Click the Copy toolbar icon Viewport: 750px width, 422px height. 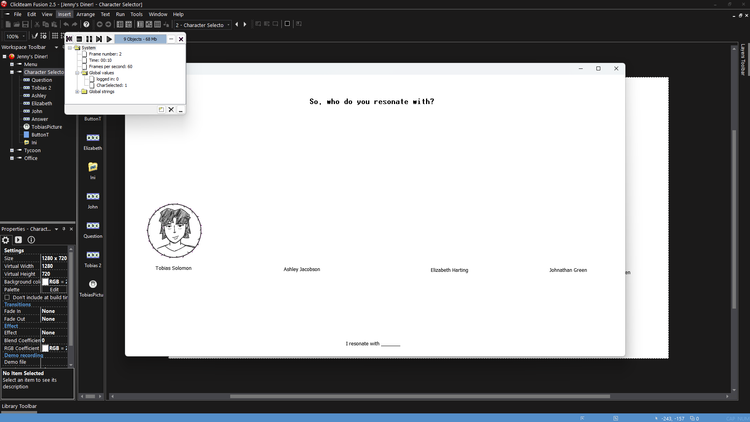pyautogui.click(x=45, y=24)
